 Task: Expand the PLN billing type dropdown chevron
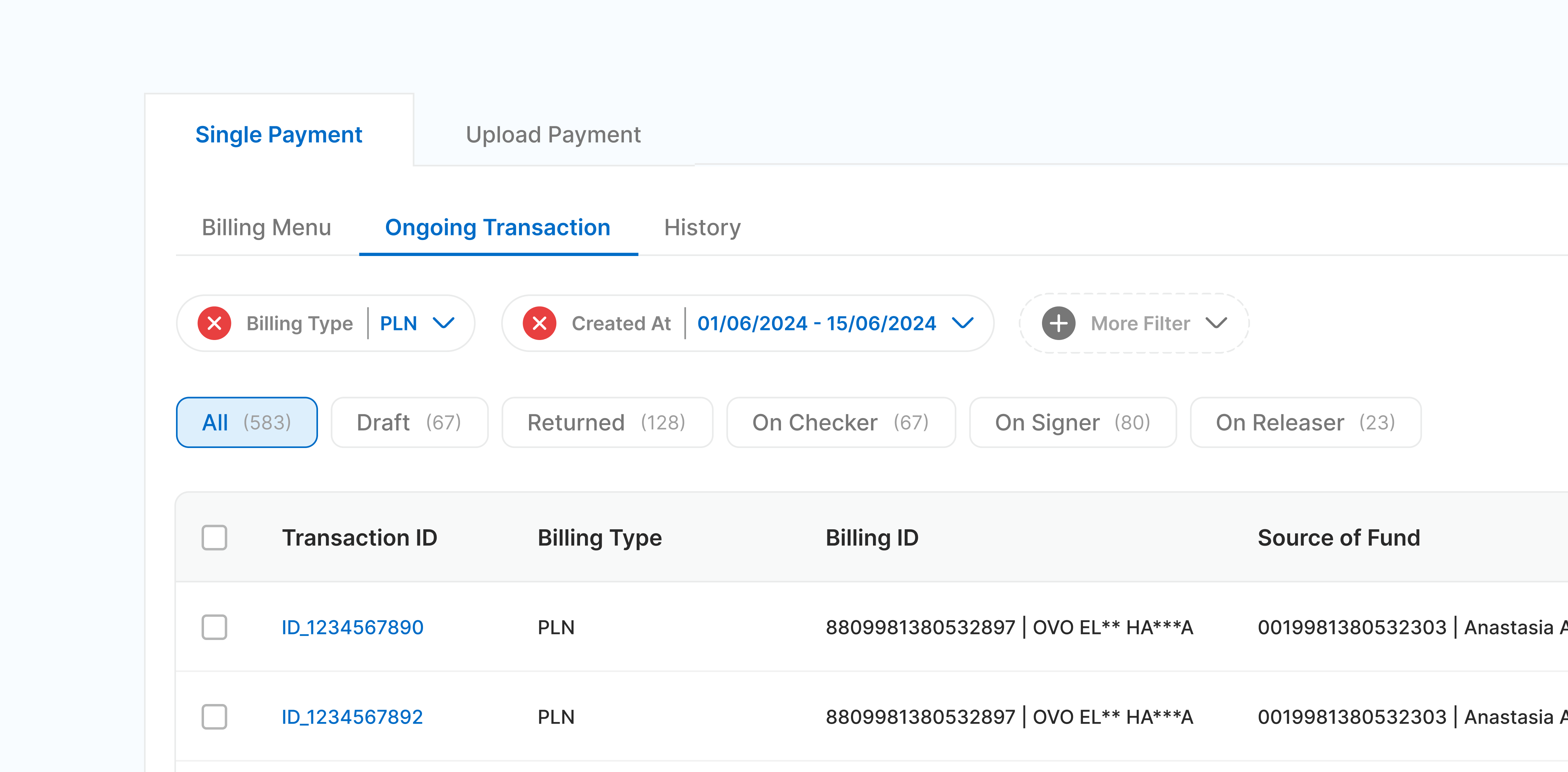click(444, 323)
